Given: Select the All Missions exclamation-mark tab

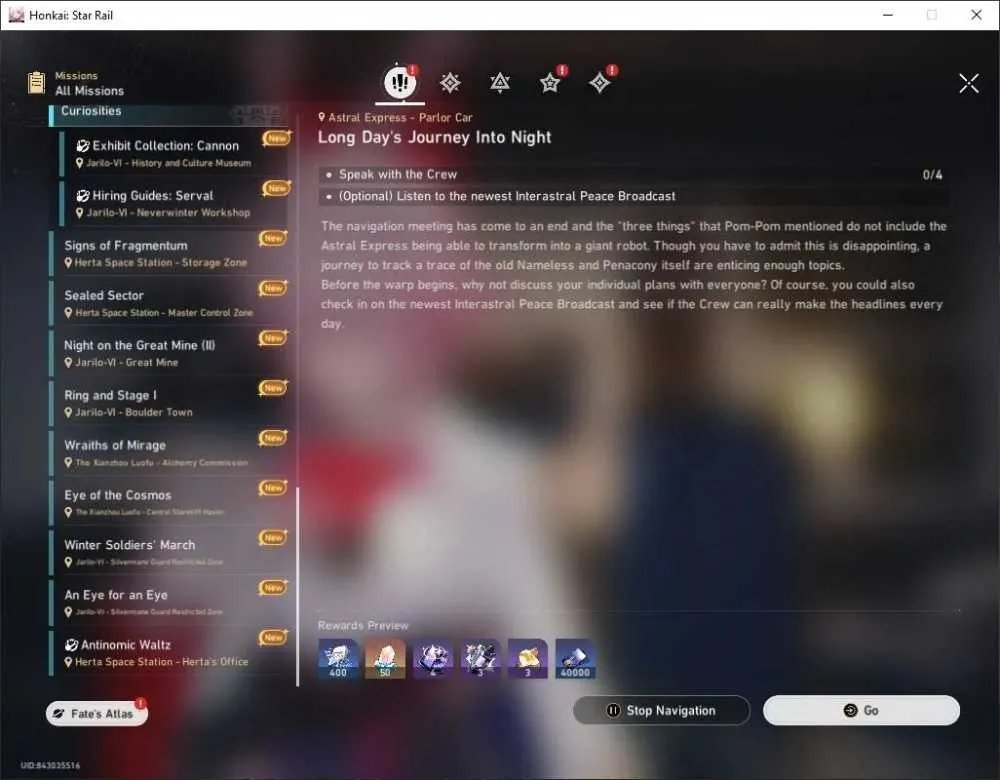Looking at the screenshot, I should (400, 82).
